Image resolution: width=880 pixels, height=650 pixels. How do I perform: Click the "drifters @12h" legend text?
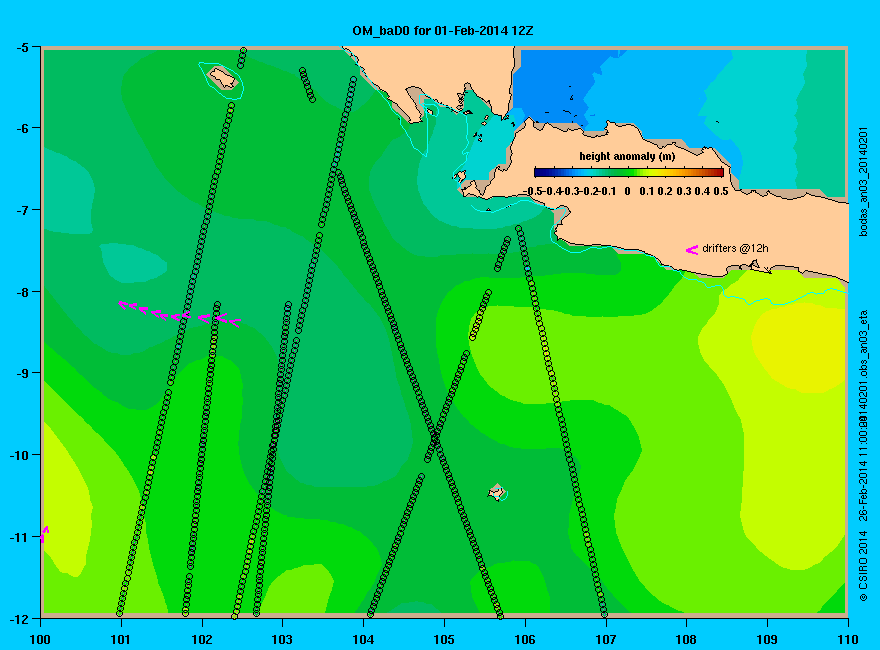(x=735, y=248)
